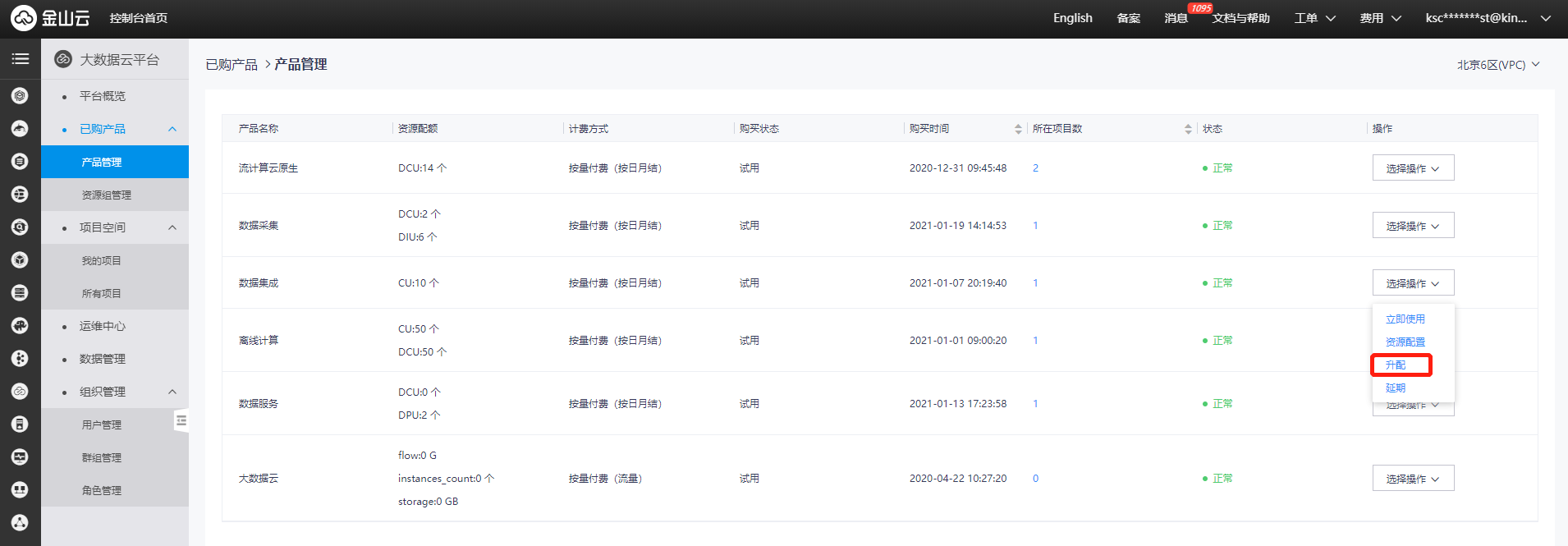Open the ksc account dropdown
Screen dimensions: 1568x546
(1488, 18)
